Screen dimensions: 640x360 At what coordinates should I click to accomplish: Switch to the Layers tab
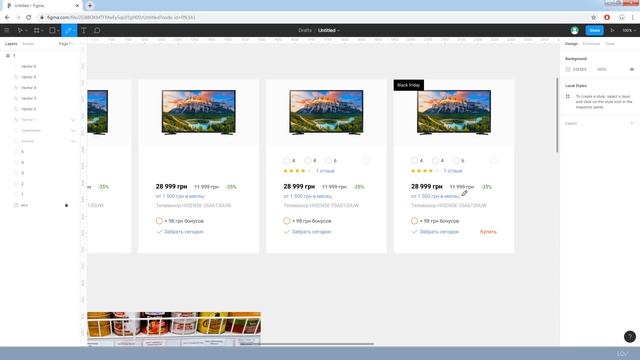pos(11,44)
